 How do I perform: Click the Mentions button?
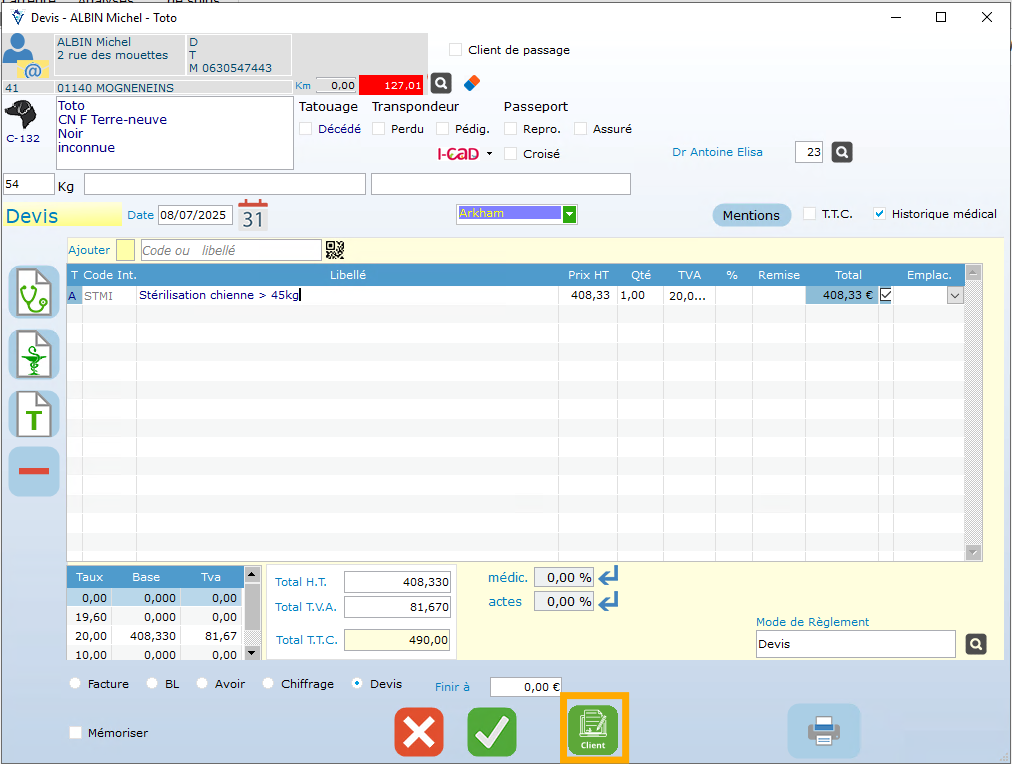[x=750, y=215]
